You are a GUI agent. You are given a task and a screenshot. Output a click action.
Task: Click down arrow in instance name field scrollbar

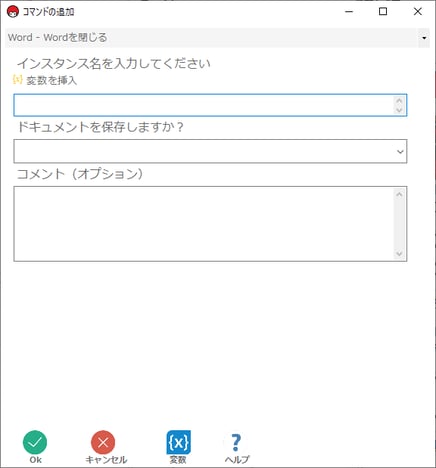(399, 110)
